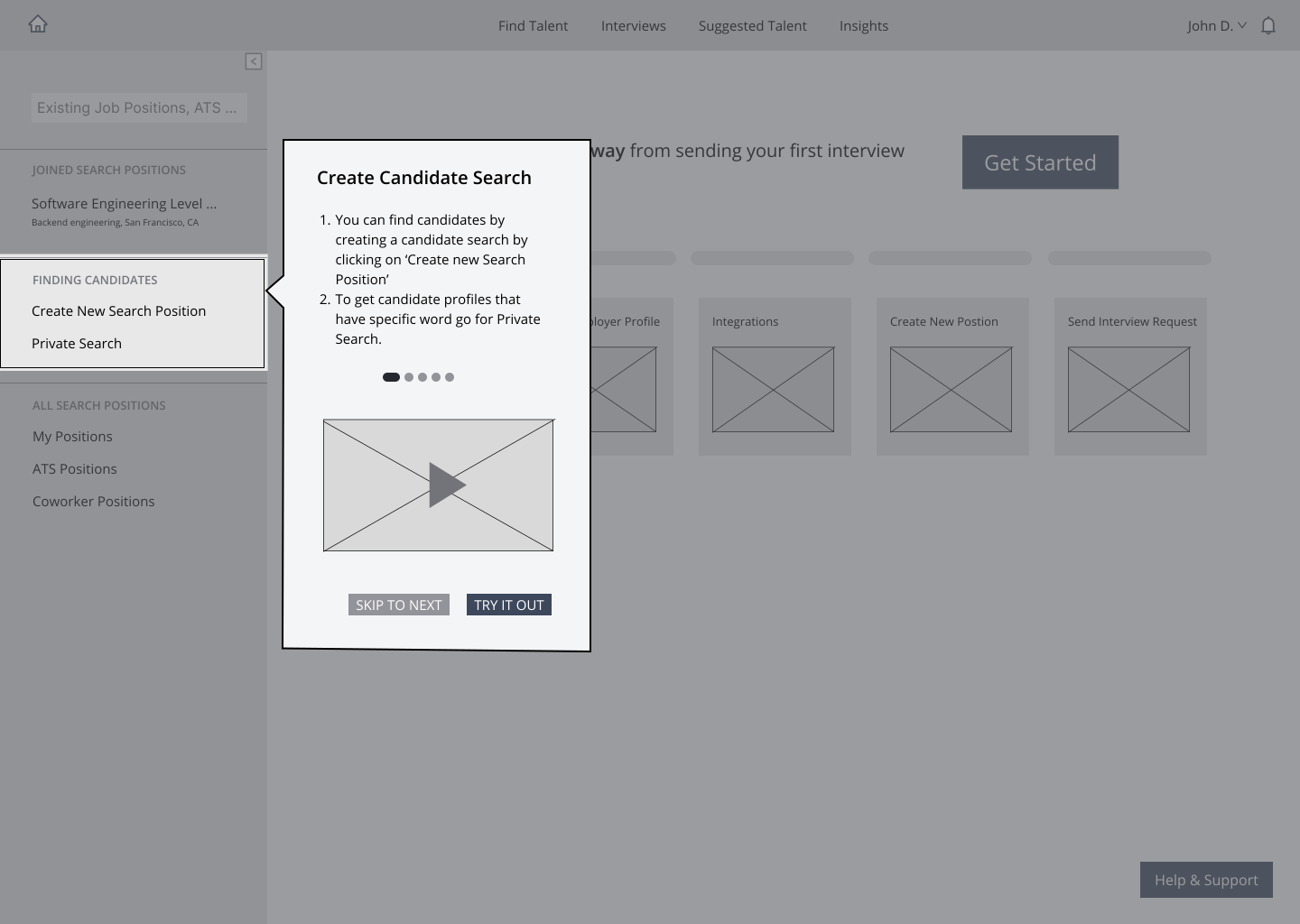Open the notification bell
The image size is (1300, 924).
[1267, 25]
